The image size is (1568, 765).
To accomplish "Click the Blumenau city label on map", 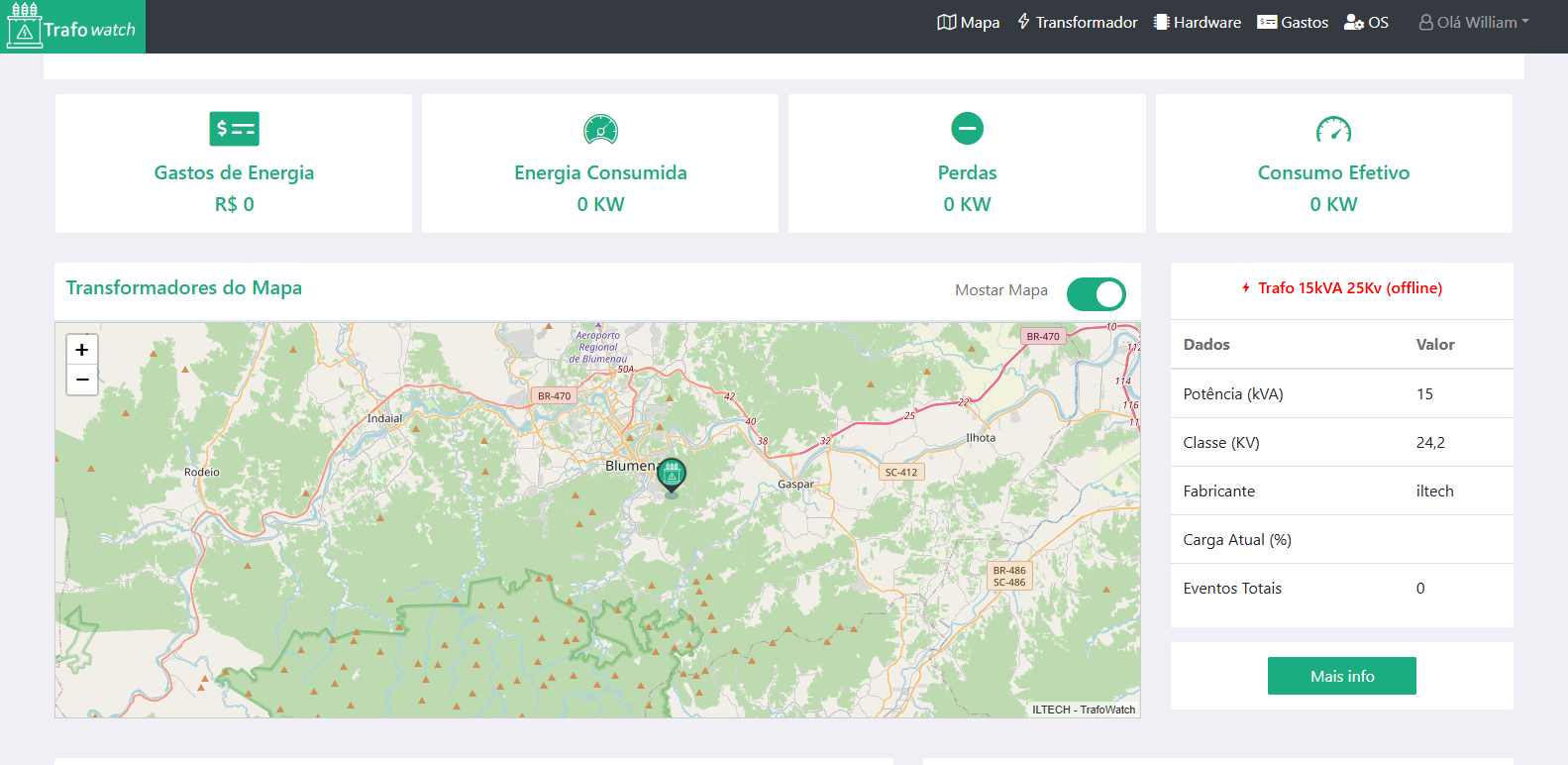I will [x=630, y=466].
